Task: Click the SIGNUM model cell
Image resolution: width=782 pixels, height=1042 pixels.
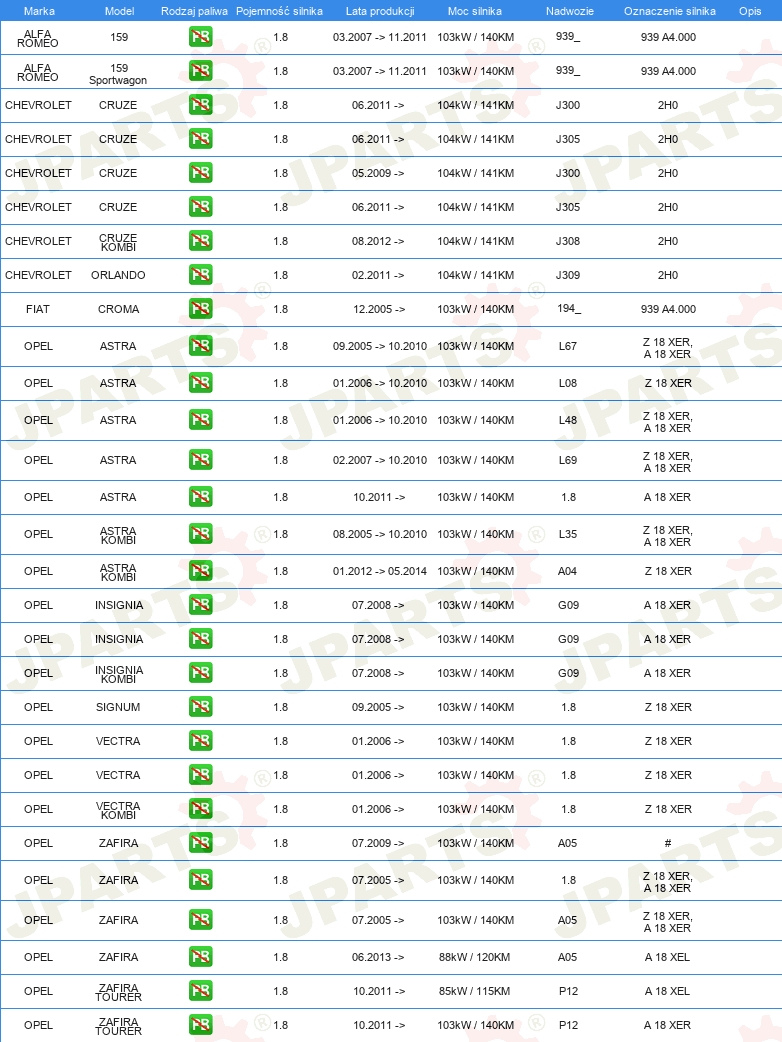Action: click(118, 706)
